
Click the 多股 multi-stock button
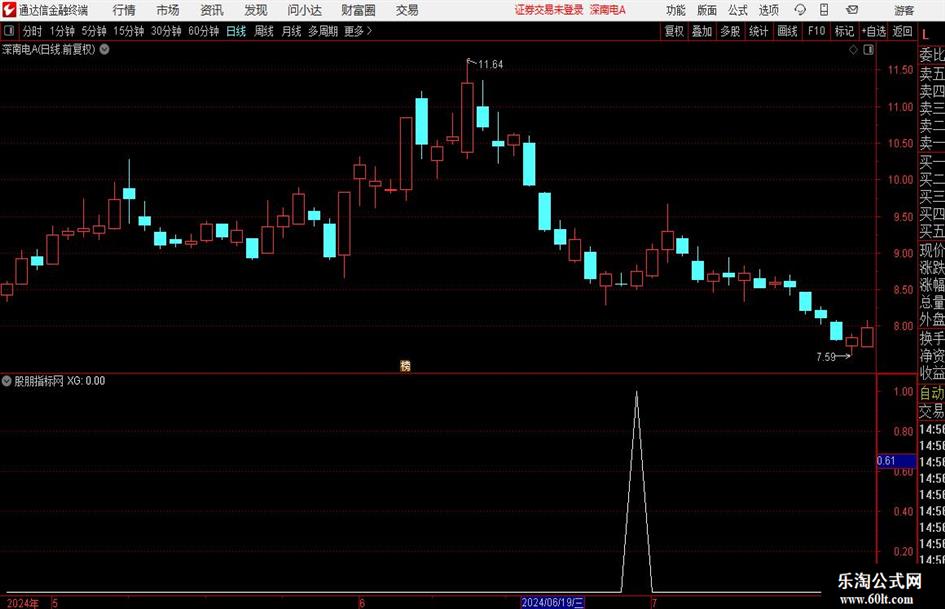(730, 31)
